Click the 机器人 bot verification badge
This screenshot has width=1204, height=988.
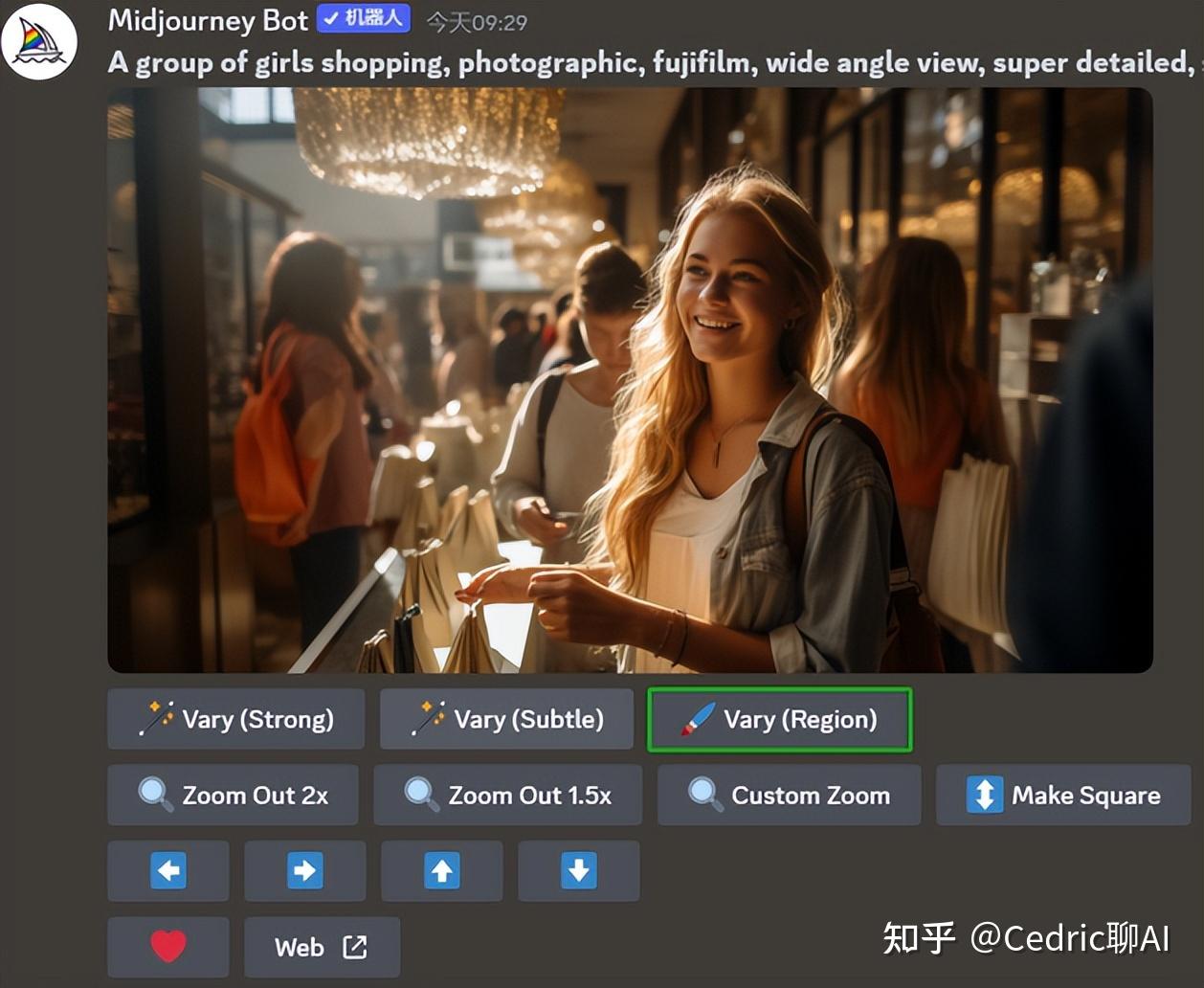coord(364,19)
